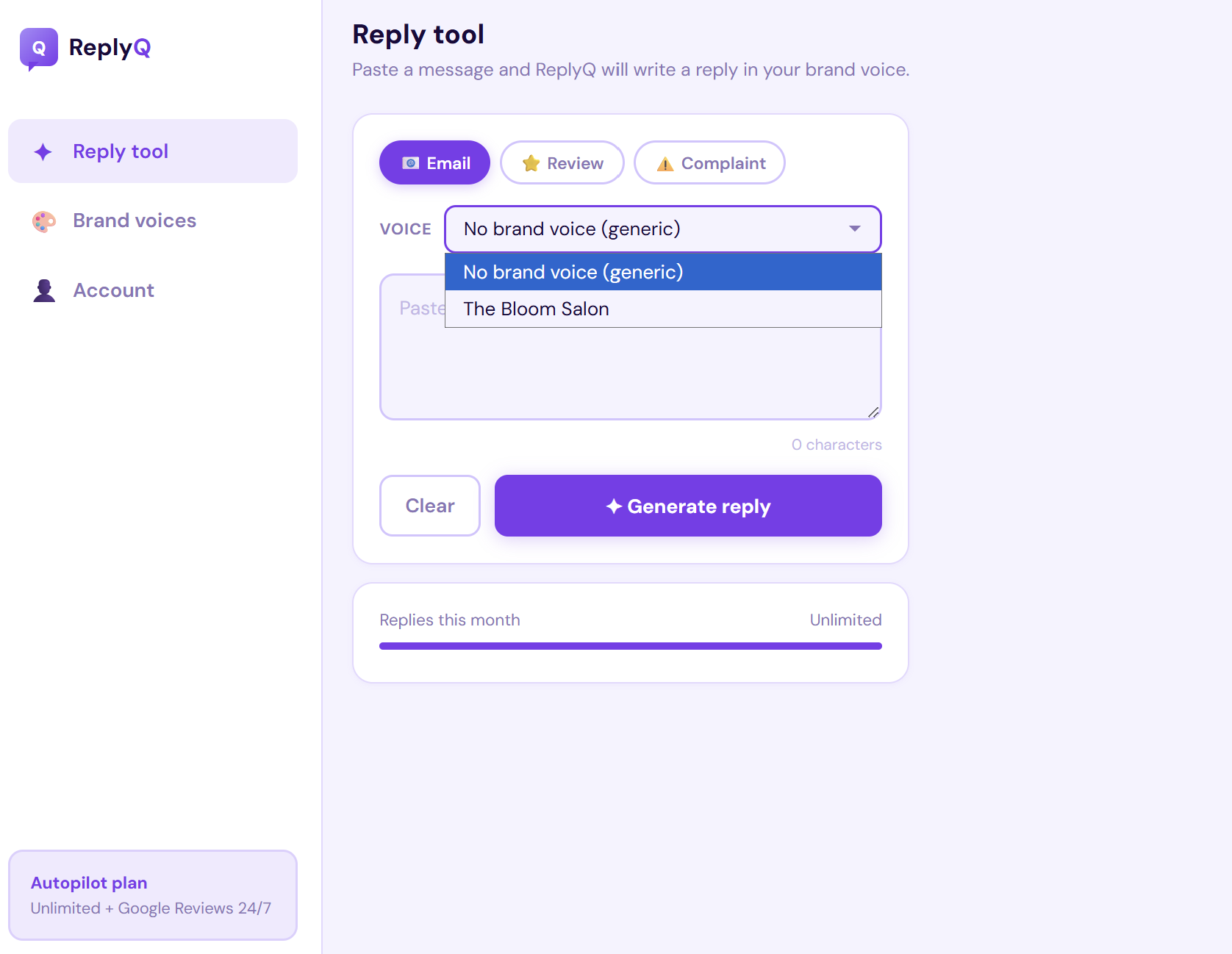Click the envelope icon on the Email tab
This screenshot has height=954, width=1232.
pos(412,162)
